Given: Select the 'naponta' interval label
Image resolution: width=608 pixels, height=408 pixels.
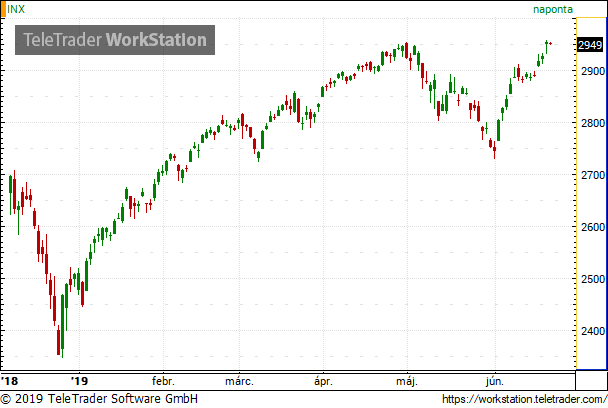Looking at the screenshot, I should pos(553,9).
